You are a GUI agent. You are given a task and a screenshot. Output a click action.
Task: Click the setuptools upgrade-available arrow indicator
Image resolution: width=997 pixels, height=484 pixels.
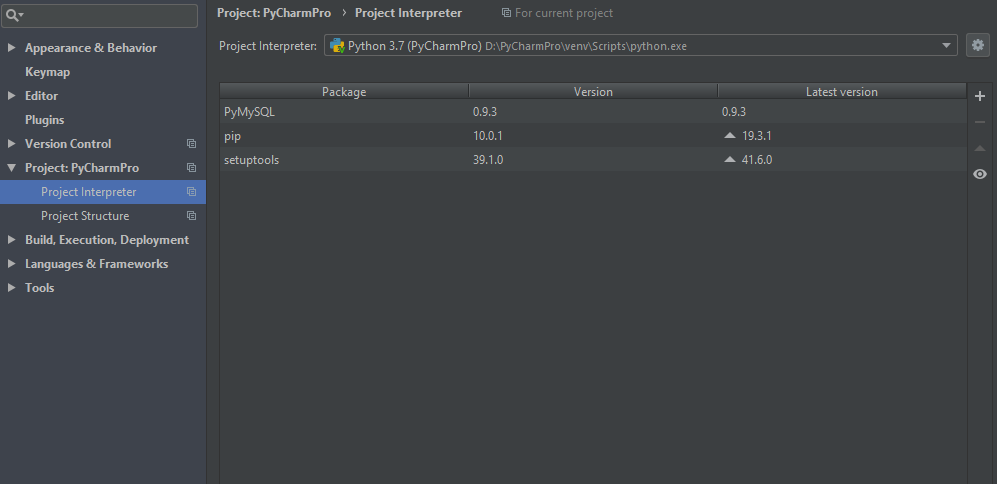tap(730, 160)
